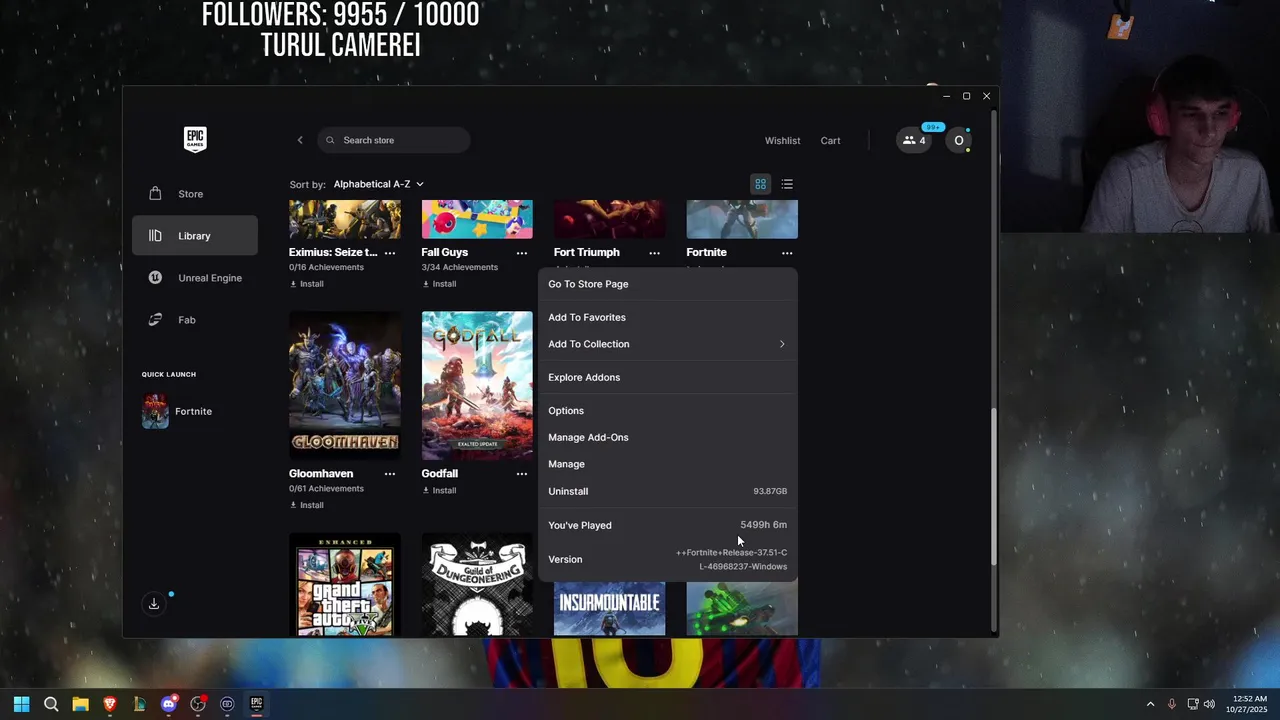The height and width of the screenshot is (720, 1280).
Task: Open more options for Fort Triumph
Action: pos(654,253)
